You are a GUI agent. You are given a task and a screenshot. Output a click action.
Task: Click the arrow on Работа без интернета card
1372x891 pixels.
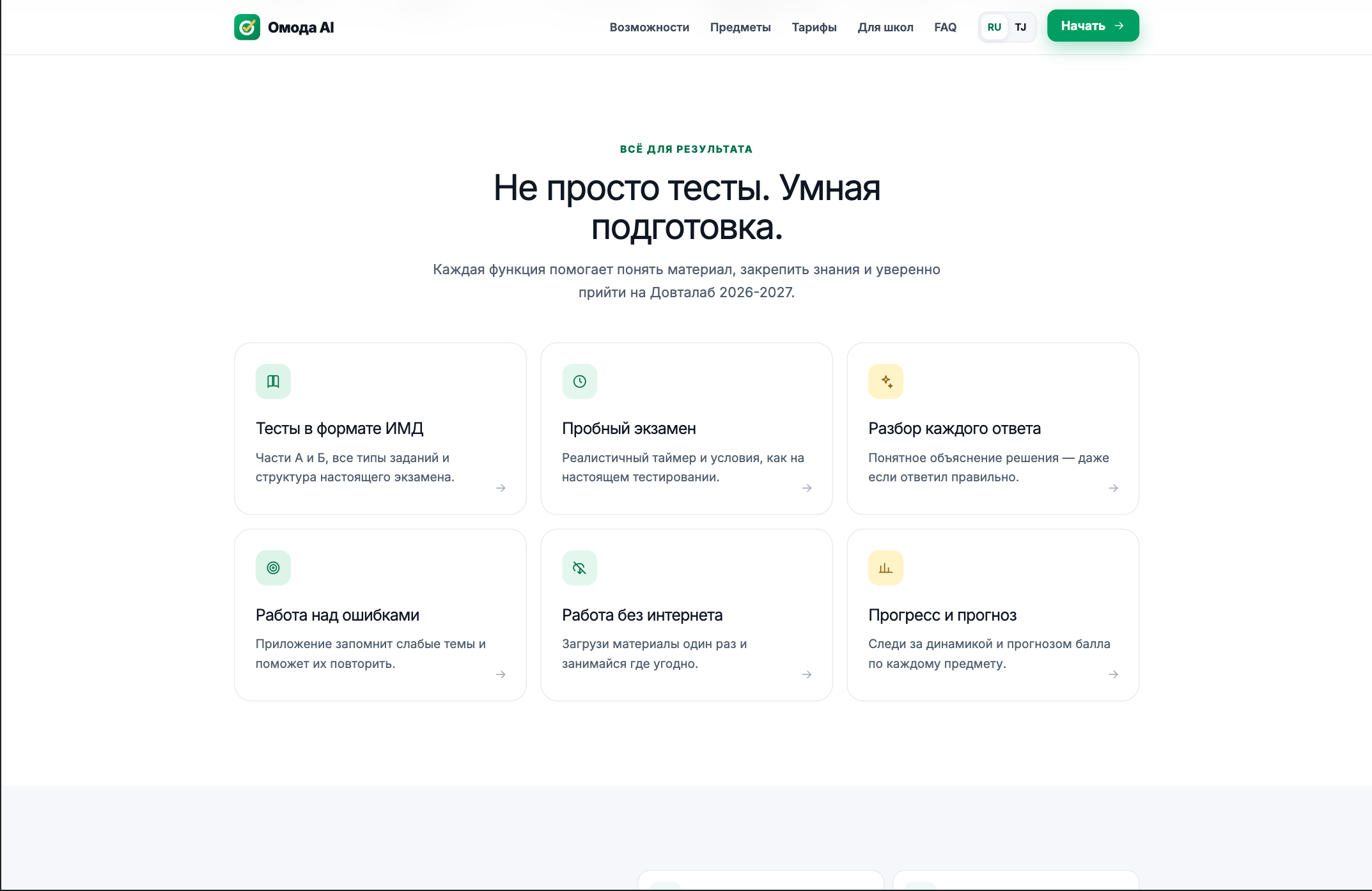pyautogui.click(x=807, y=674)
